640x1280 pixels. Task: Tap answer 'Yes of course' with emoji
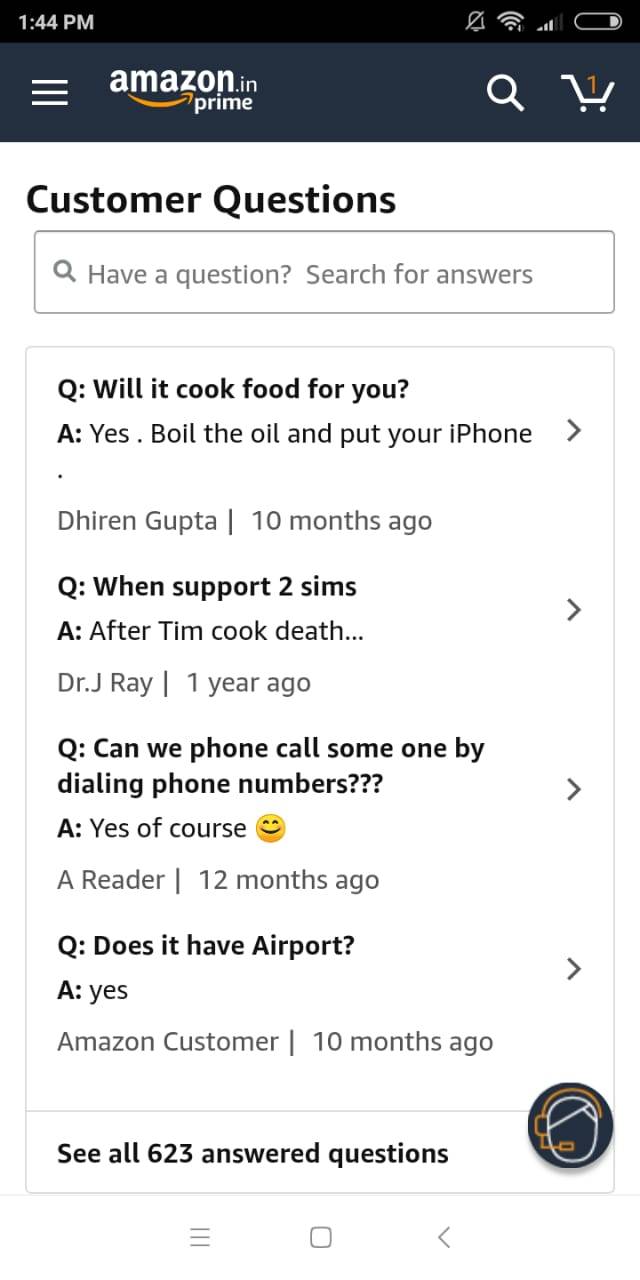[170, 828]
